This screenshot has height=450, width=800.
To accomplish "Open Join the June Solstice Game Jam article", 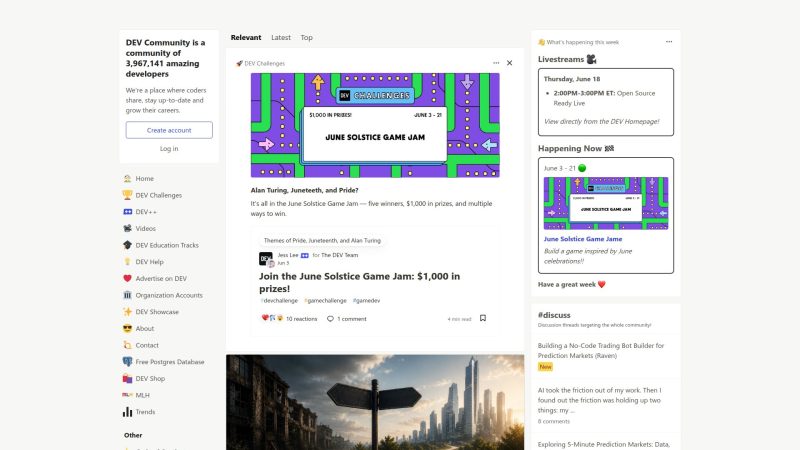I will pyautogui.click(x=359, y=282).
